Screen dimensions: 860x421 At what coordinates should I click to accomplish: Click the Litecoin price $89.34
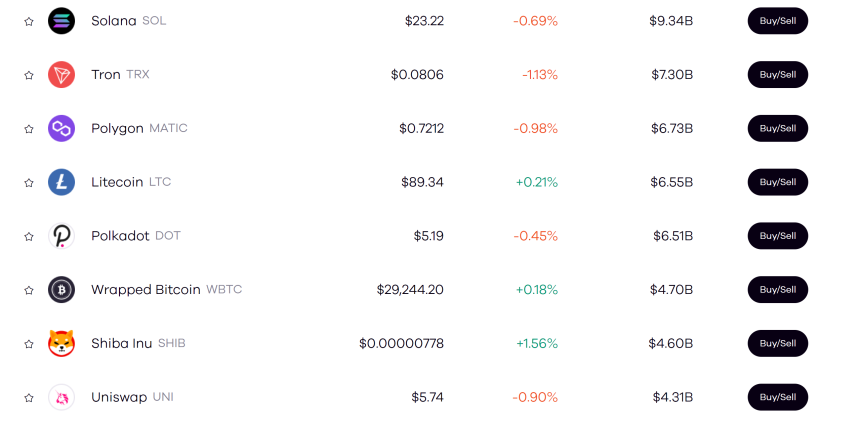click(422, 182)
